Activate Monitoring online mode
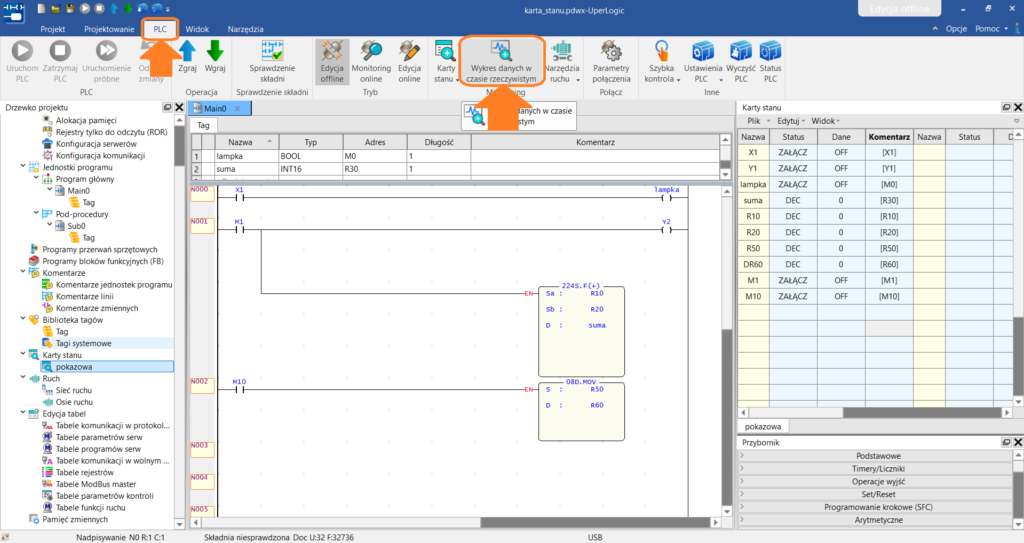 (371, 61)
